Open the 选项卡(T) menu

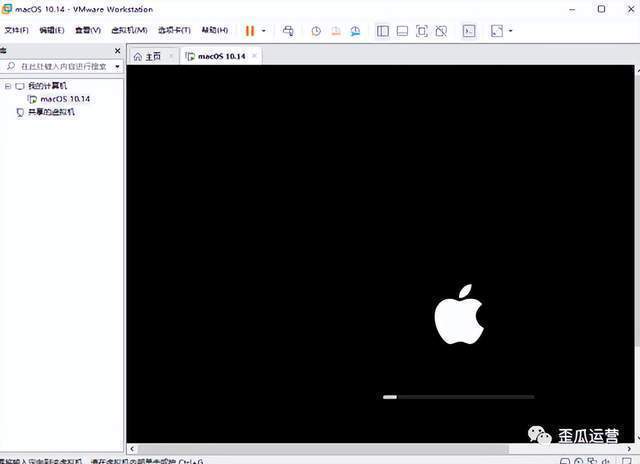coord(174,30)
